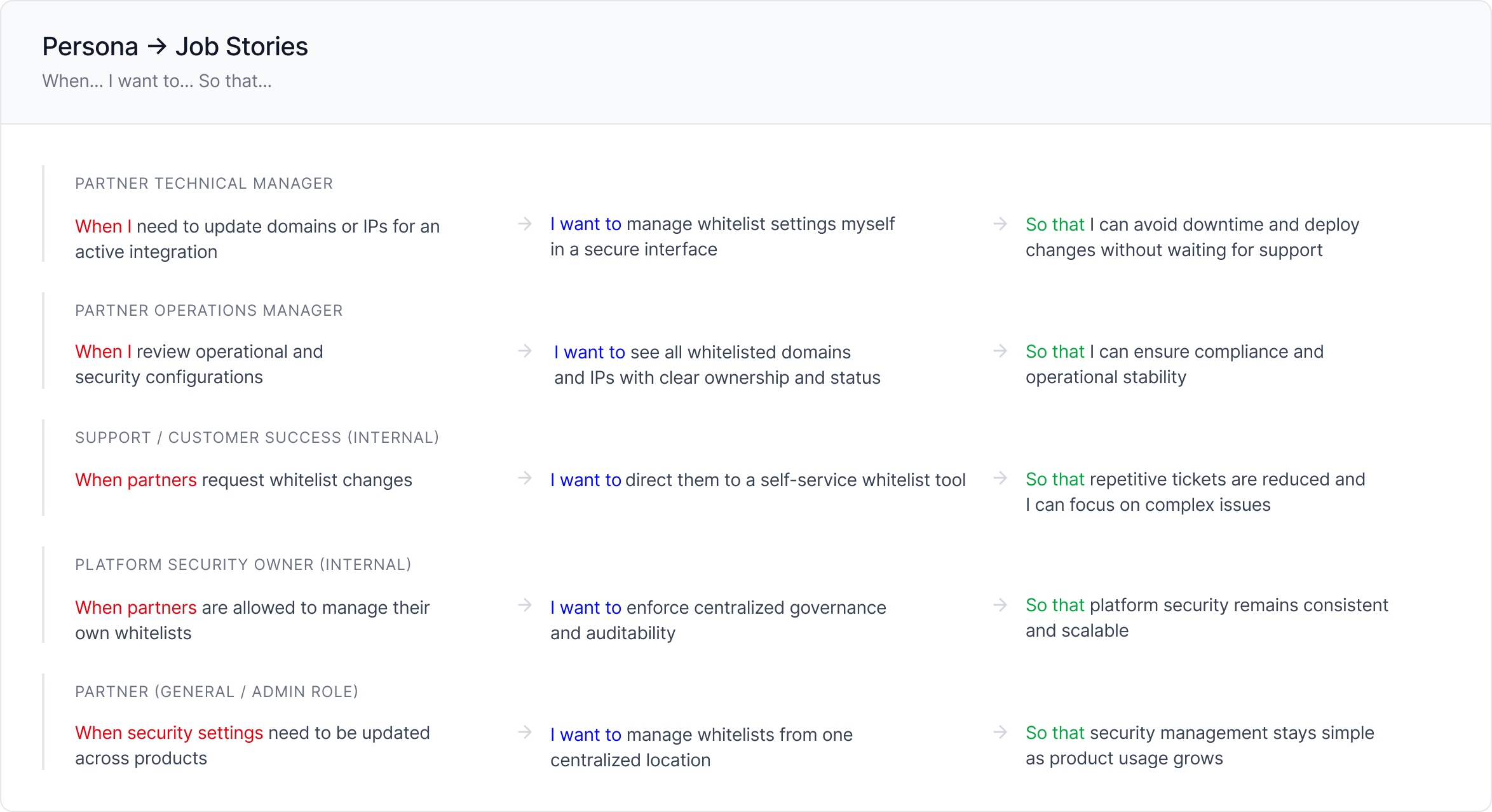Image resolution: width=1492 pixels, height=812 pixels.
Task: Click the "When partners request whitelist changes" statement
Action: pyautogui.click(x=243, y=480)
